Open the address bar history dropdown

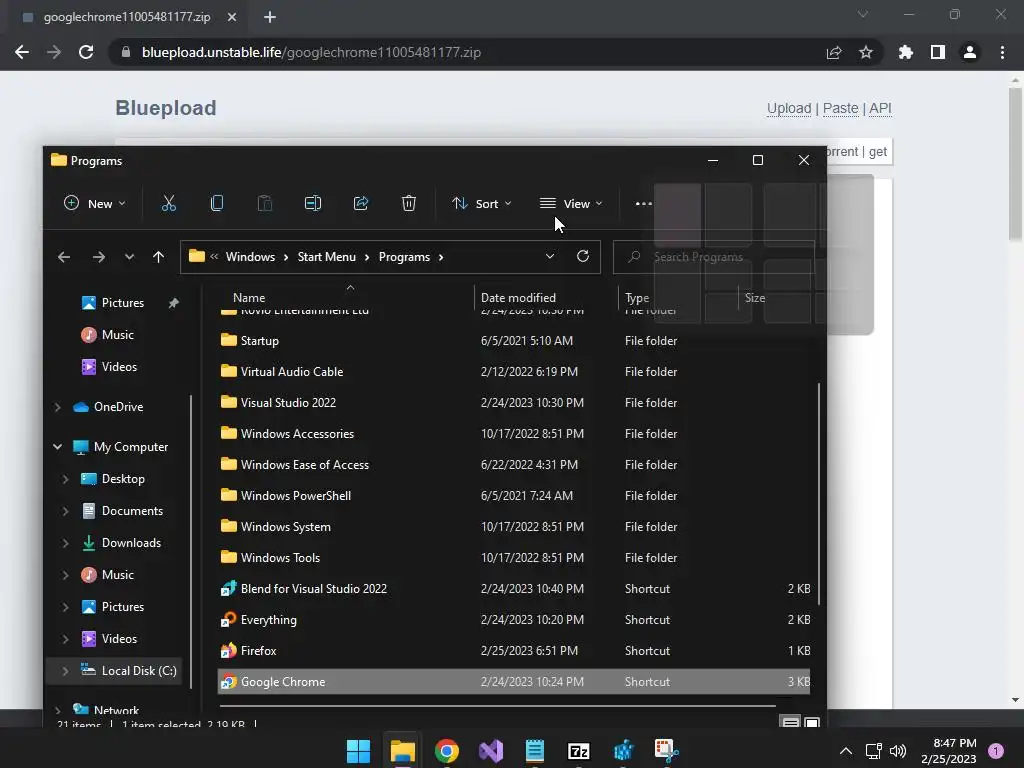pos(550,256)
